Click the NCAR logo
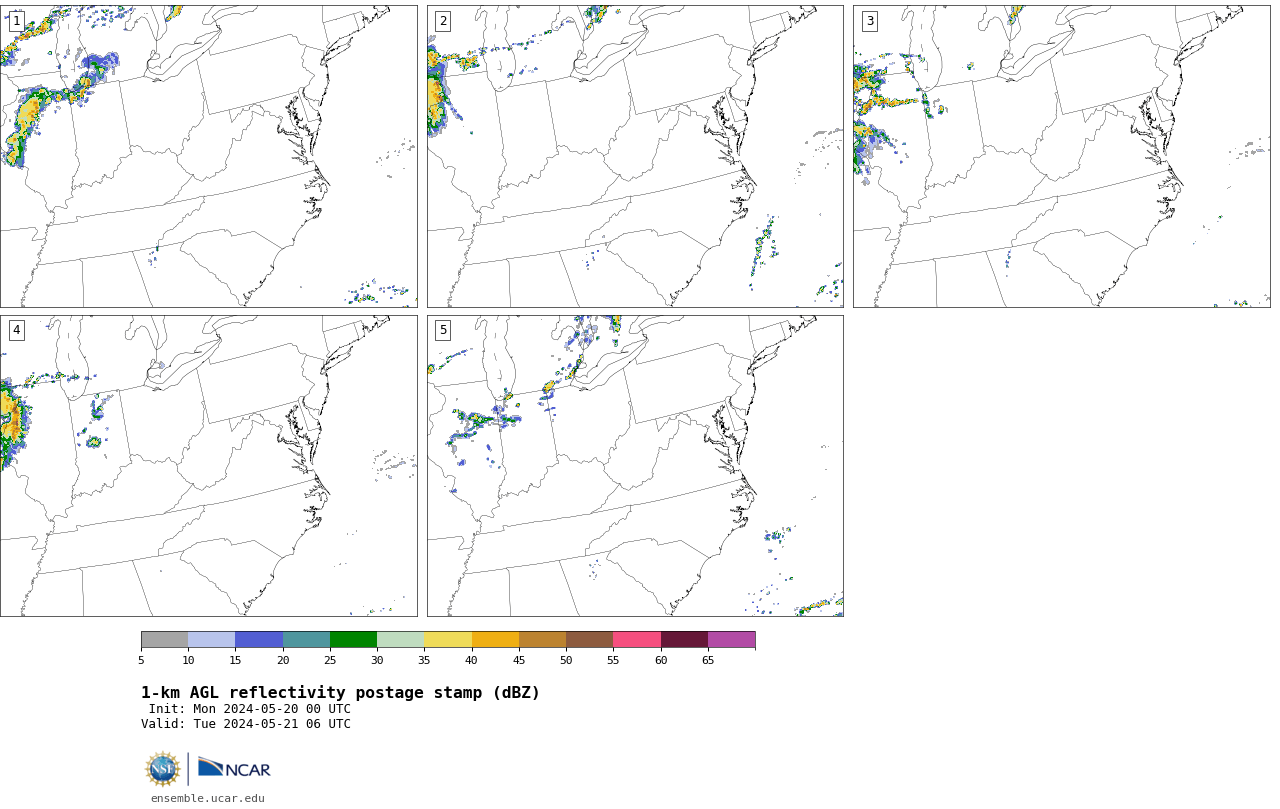 click(234, 768)
